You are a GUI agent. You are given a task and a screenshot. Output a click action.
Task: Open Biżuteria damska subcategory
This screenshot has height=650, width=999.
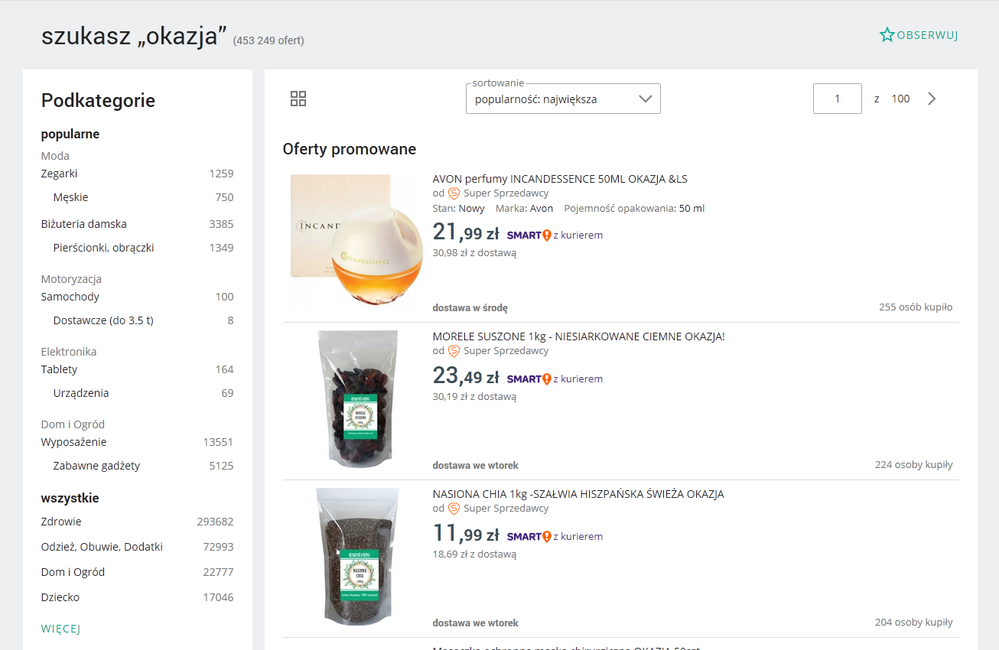point(84,224)
